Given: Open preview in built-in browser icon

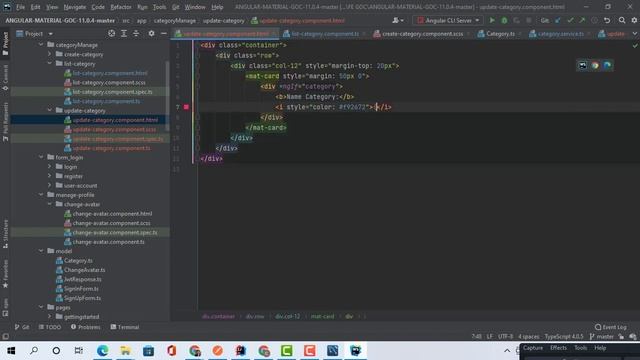Looking at the screenshot, I should pos(582,65).
